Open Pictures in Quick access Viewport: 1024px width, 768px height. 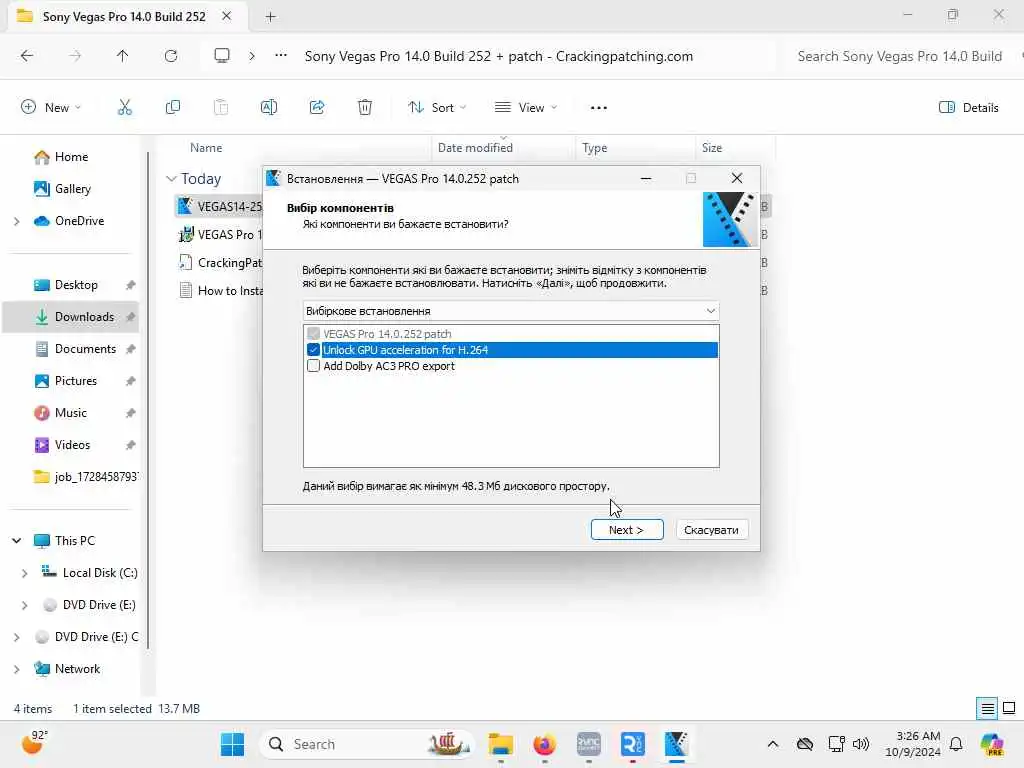point(76,381)
